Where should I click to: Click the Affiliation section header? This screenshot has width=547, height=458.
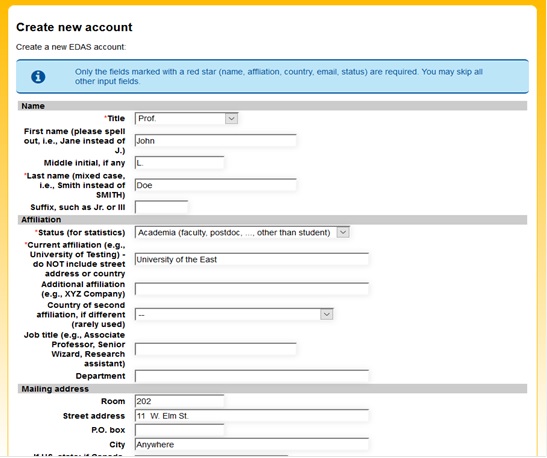coord(272,220)
